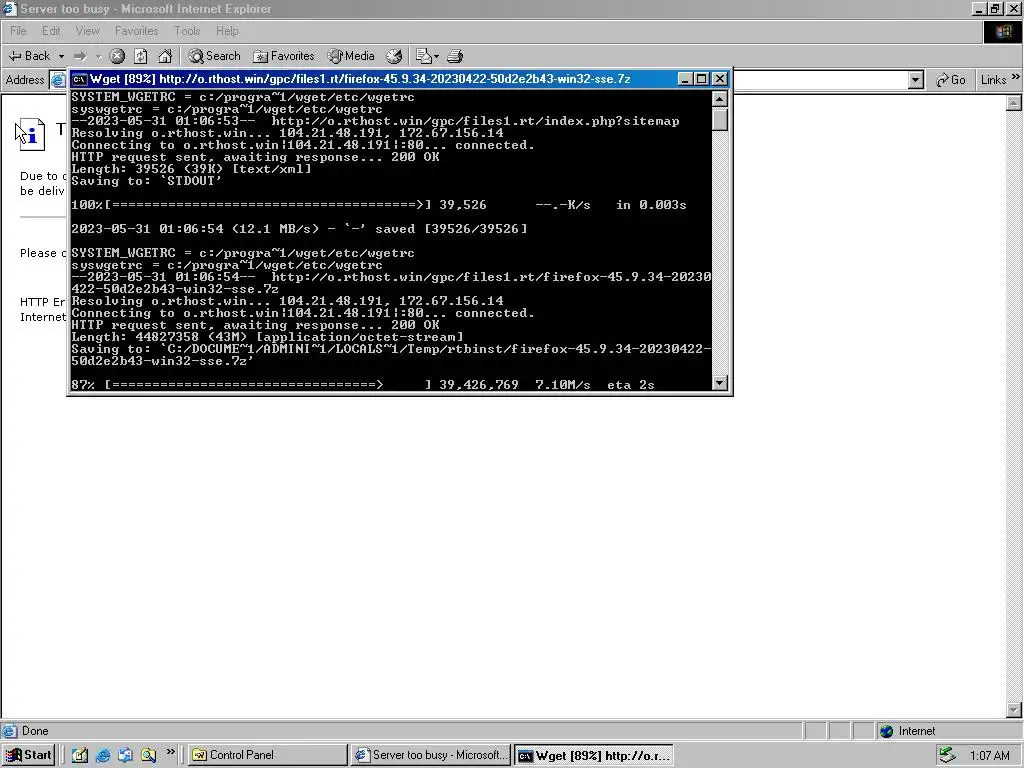Click the IE page scrollbar down arrow

pos(1014,710)
